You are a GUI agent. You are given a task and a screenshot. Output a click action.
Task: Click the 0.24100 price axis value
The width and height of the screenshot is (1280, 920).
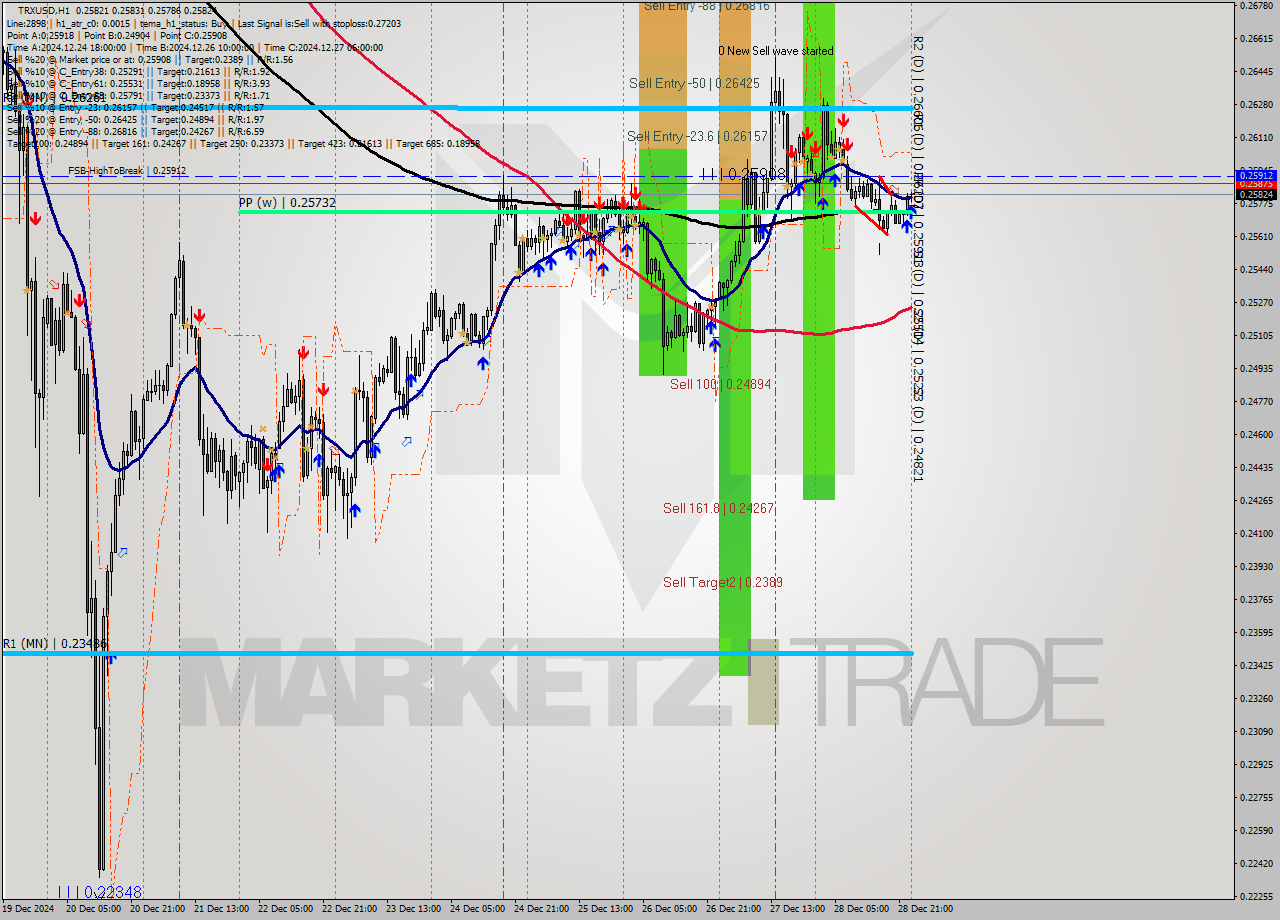point(1256,534)
